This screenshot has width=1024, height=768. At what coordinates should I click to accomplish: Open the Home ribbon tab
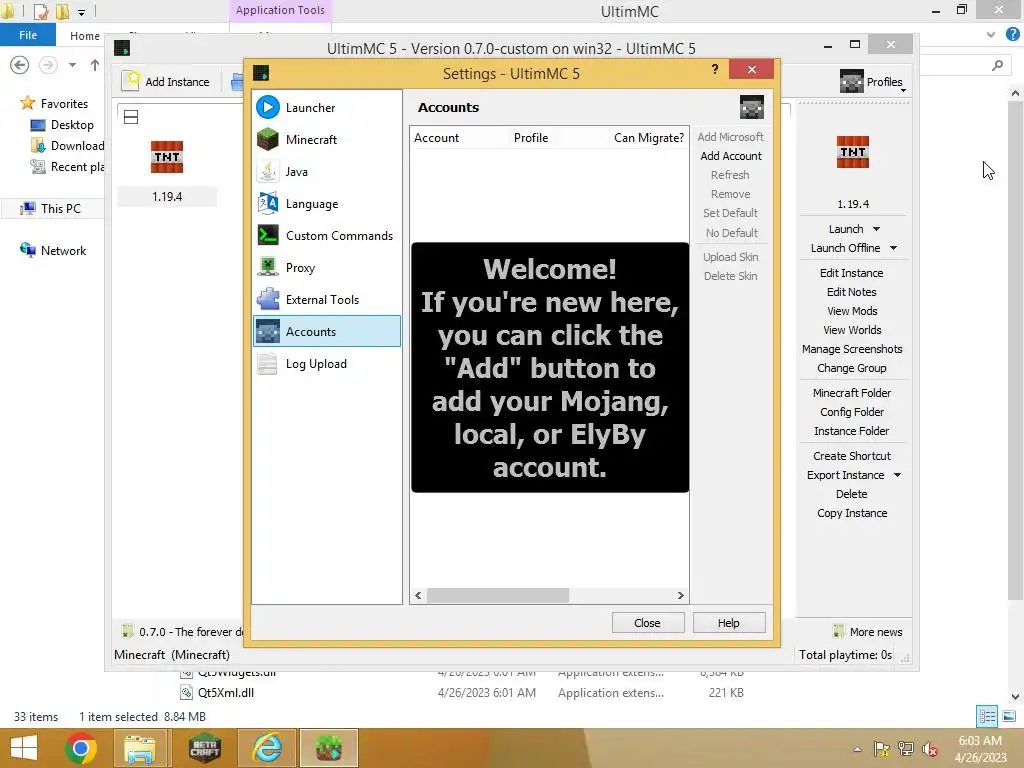point(85,36)
